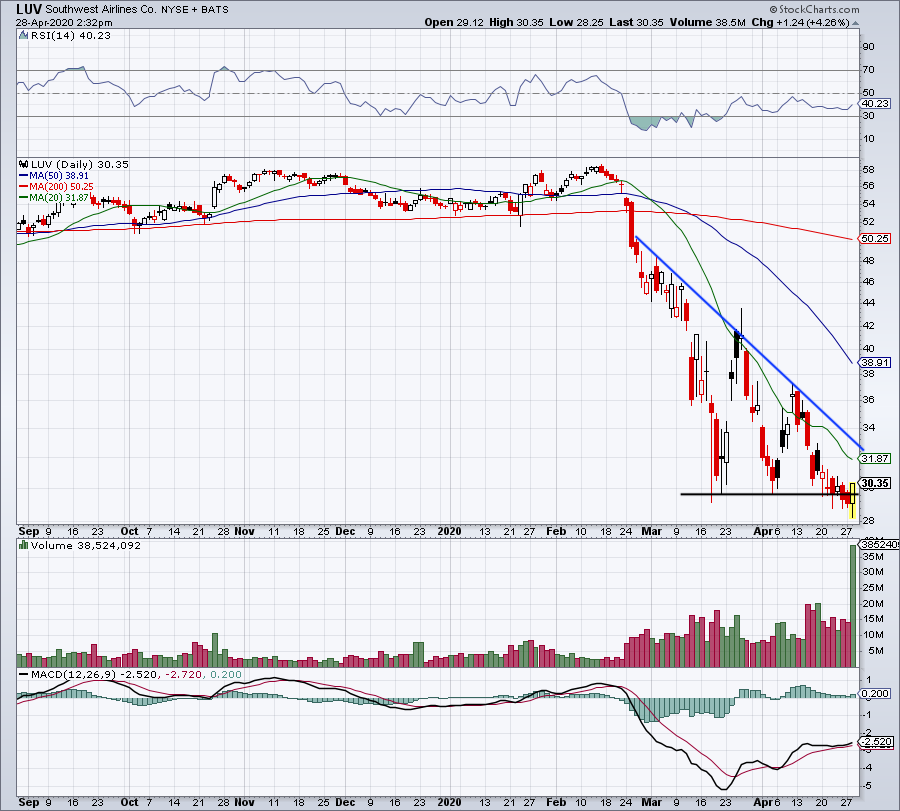Click the tallest green volume bar at far right
The width and height of the screenshot is (900, 811).
point(853,606)
